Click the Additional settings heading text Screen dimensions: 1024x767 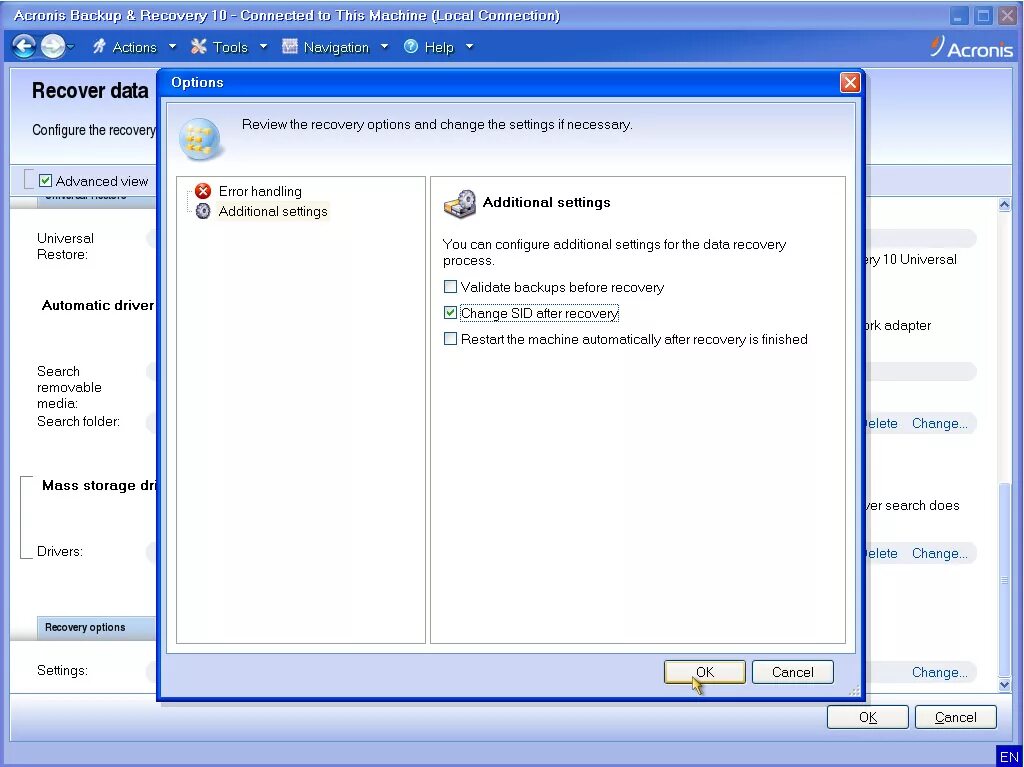pyautogui.click(x=547, y=202)
